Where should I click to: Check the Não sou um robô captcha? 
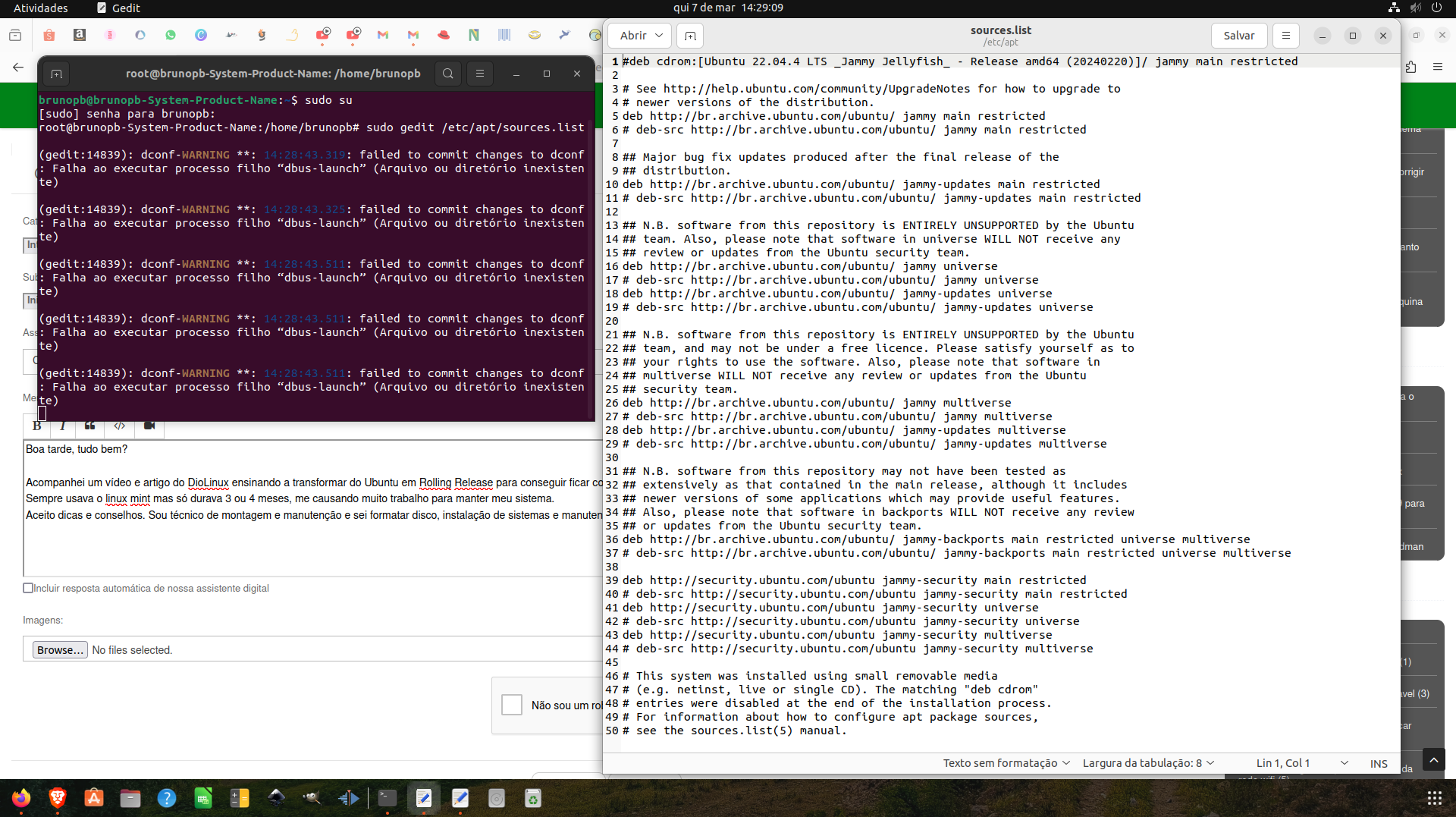point(512,705)
